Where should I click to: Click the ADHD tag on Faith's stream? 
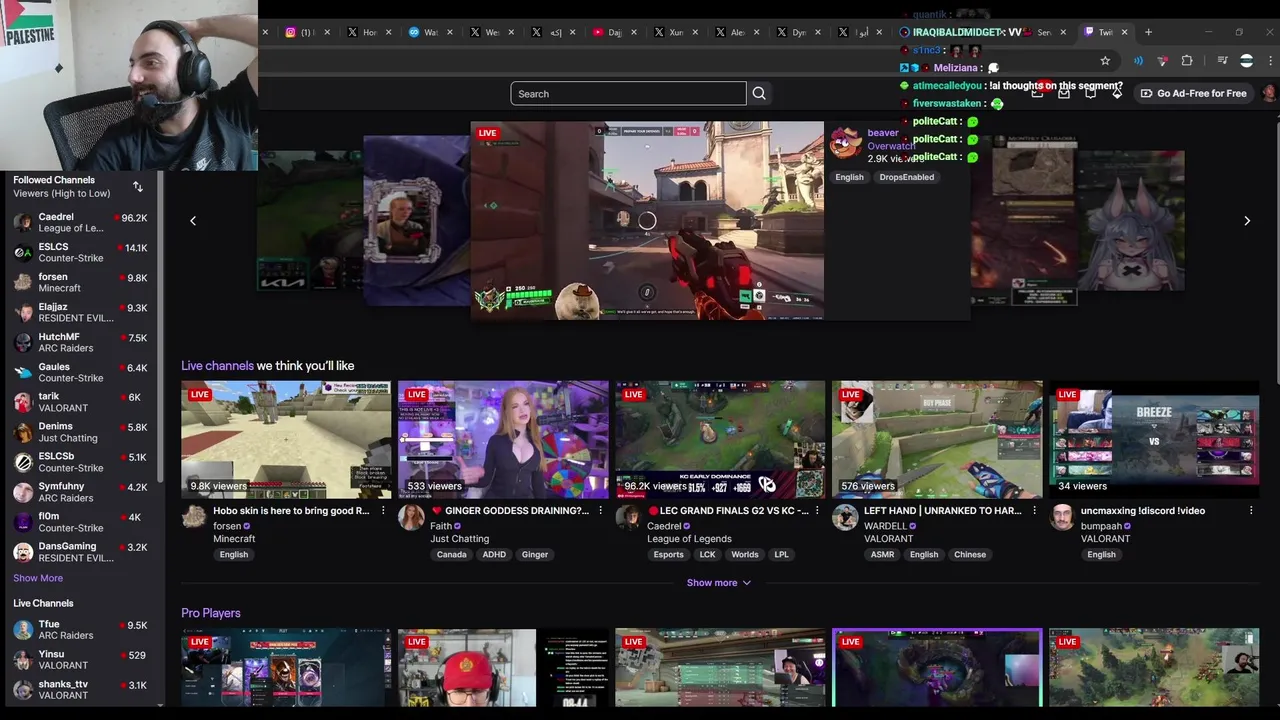coord(494,554)
